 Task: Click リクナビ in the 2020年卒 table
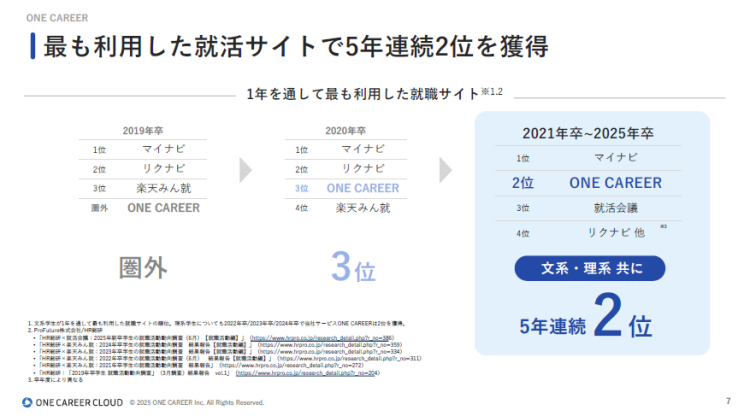363,169
